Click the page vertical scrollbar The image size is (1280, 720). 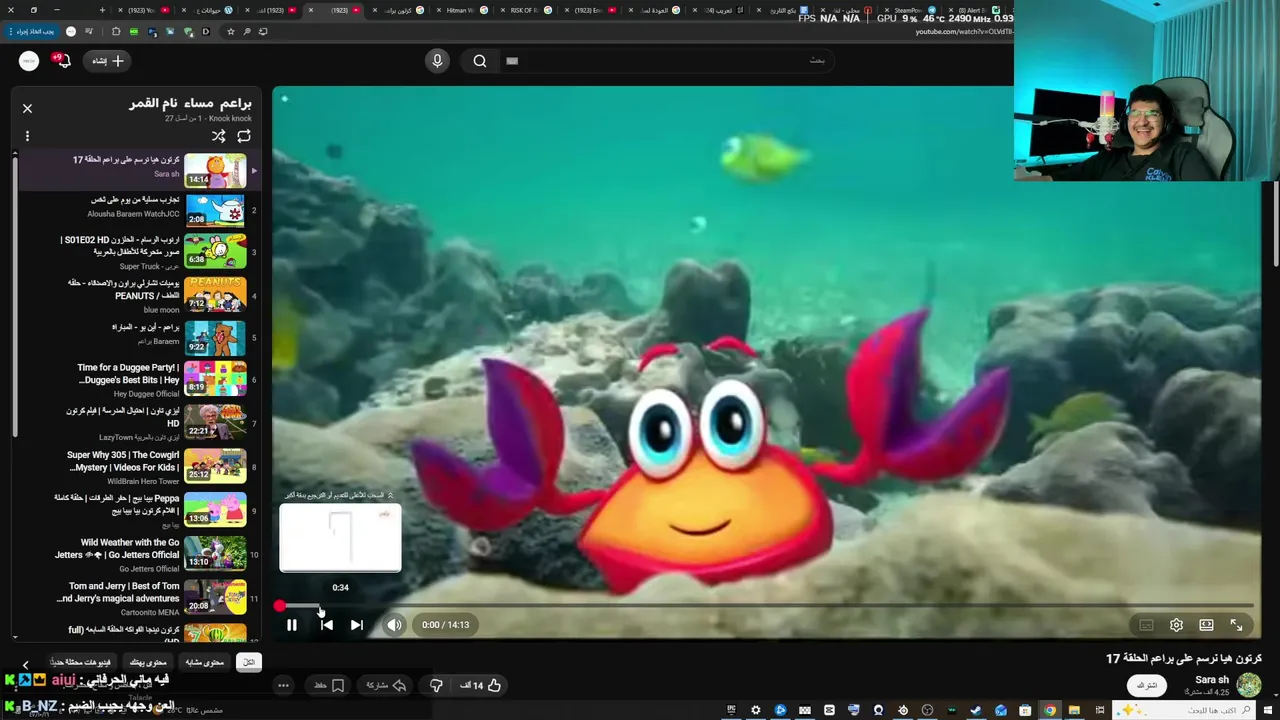pyautogui.click(x=1275, y=225)
